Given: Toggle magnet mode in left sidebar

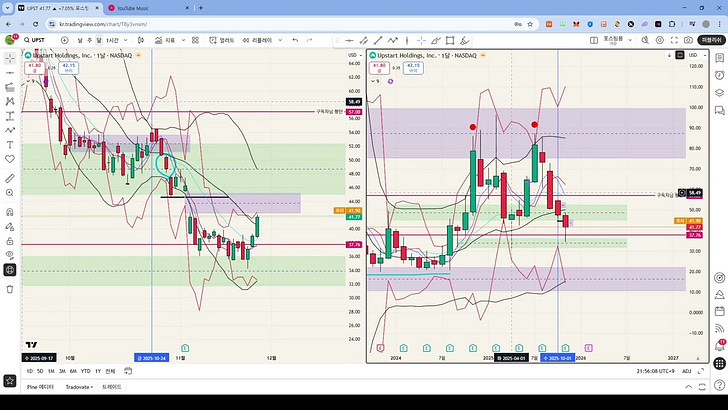Looking at the screenshot, I should click(10, 212).
